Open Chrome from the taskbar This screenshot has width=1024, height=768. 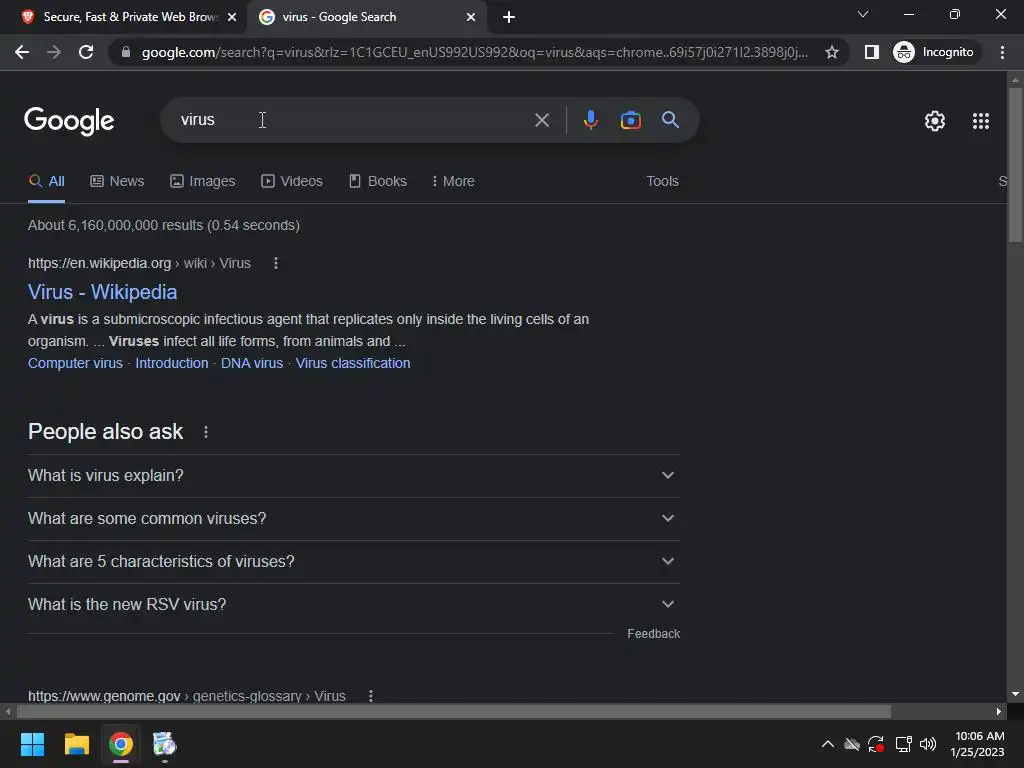(x=121, y=744)
